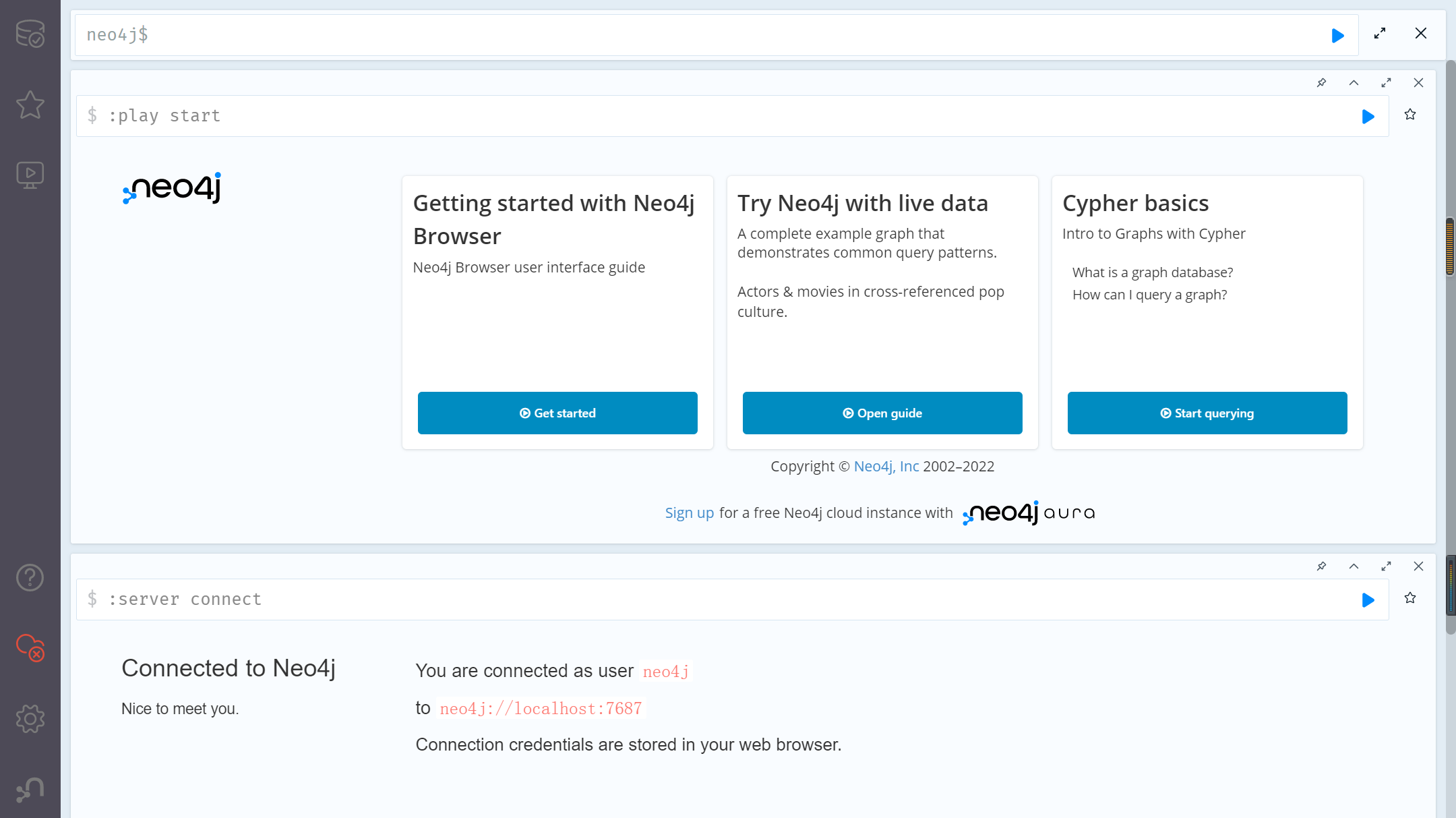Expand the main editor to fullscreen
The width and height of the screenshot is (1456, 818).
[1380, 34]
